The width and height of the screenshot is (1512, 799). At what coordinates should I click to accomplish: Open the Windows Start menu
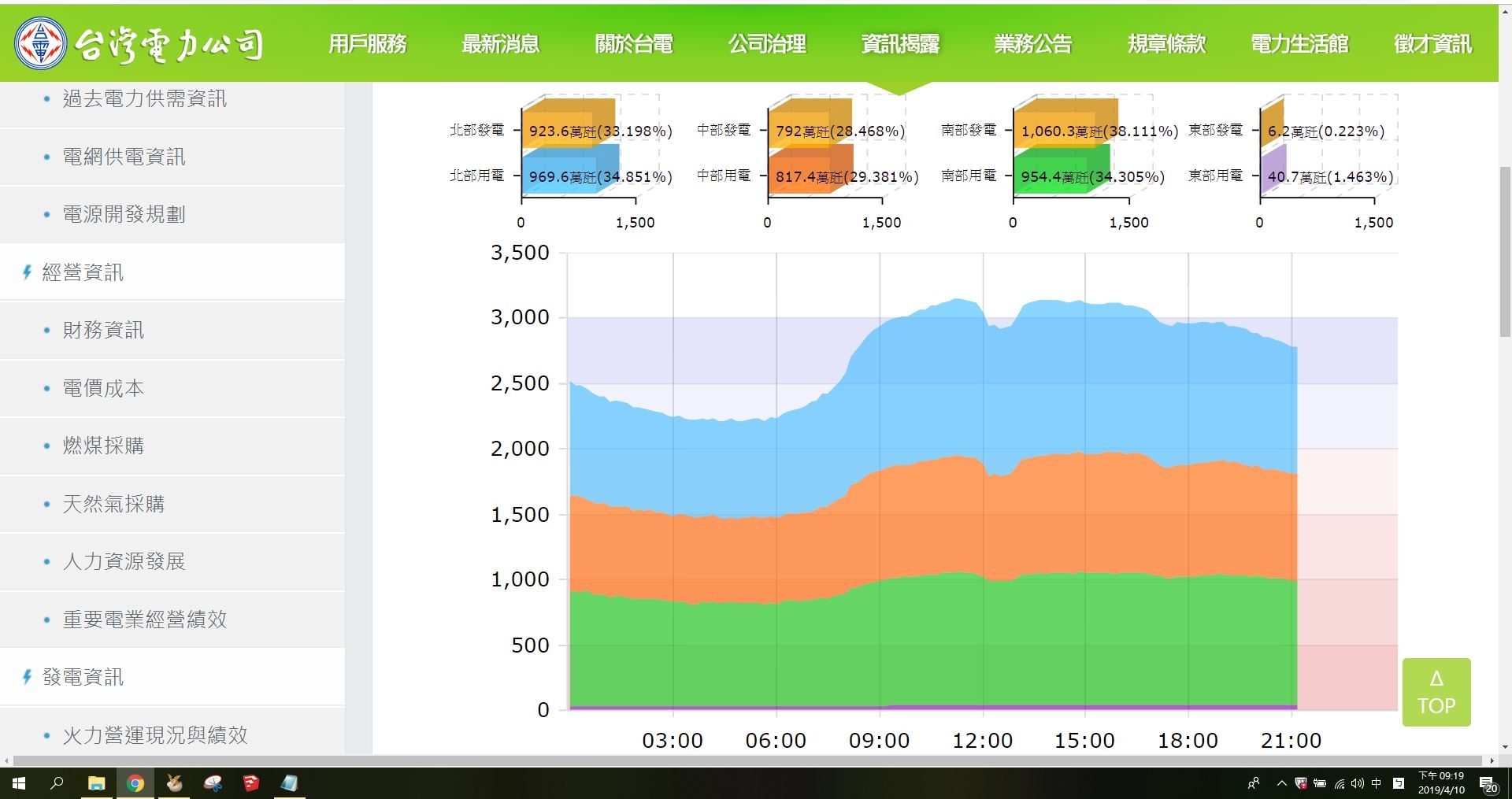19,783
